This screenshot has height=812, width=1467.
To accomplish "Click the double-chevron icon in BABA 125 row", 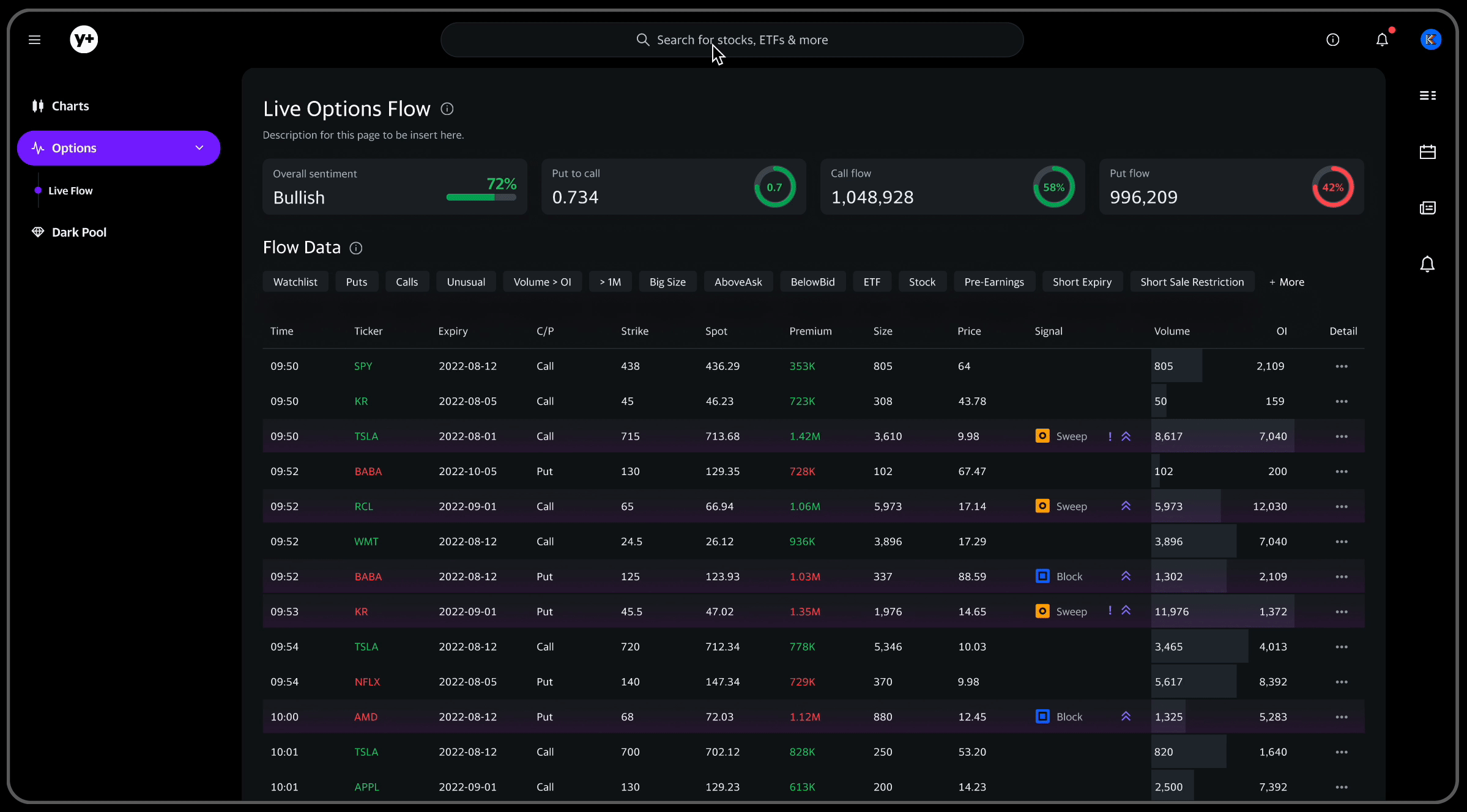I will click(1126, 576).
